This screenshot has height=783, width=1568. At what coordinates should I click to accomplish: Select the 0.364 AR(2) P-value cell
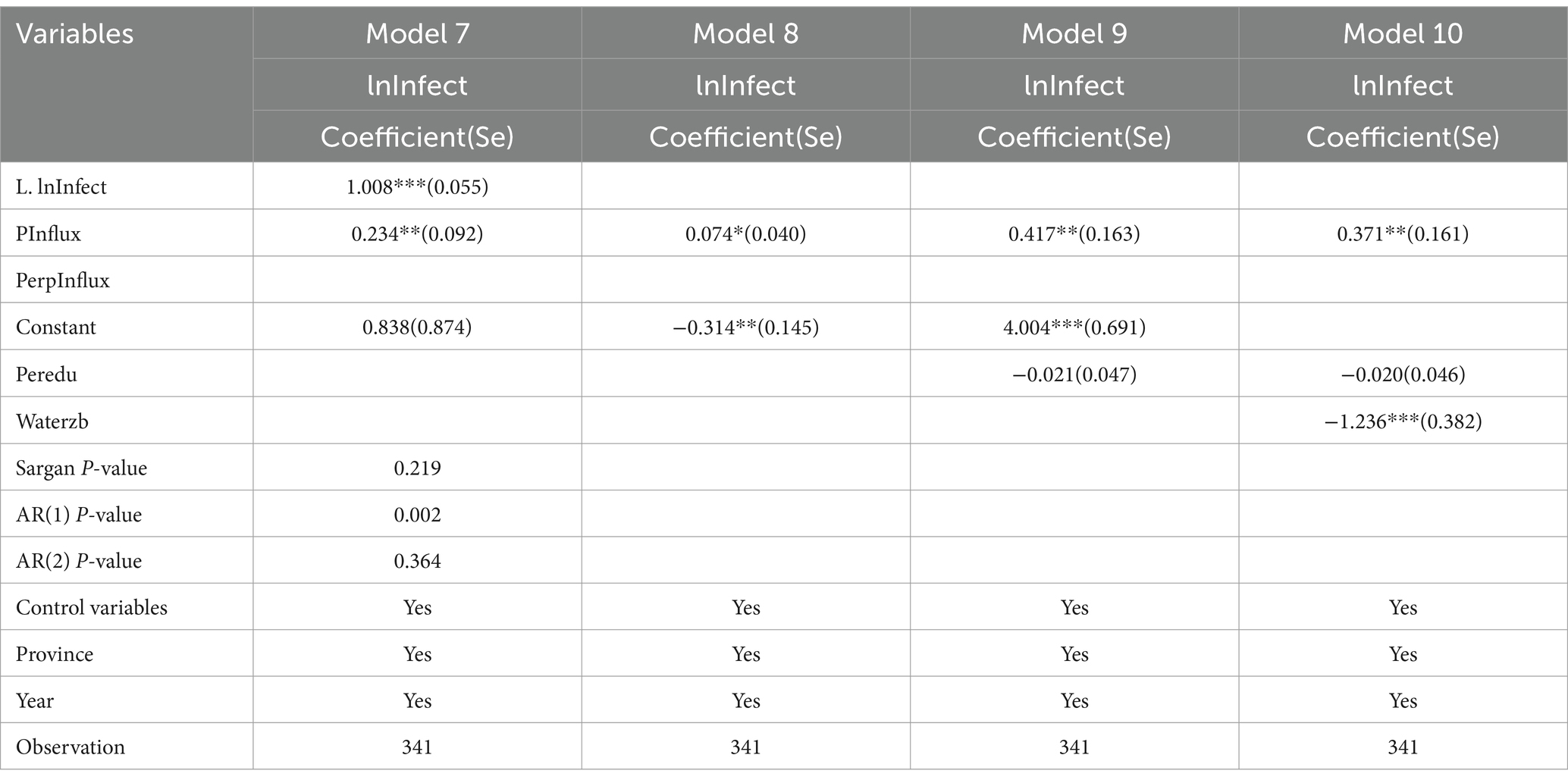417,561
